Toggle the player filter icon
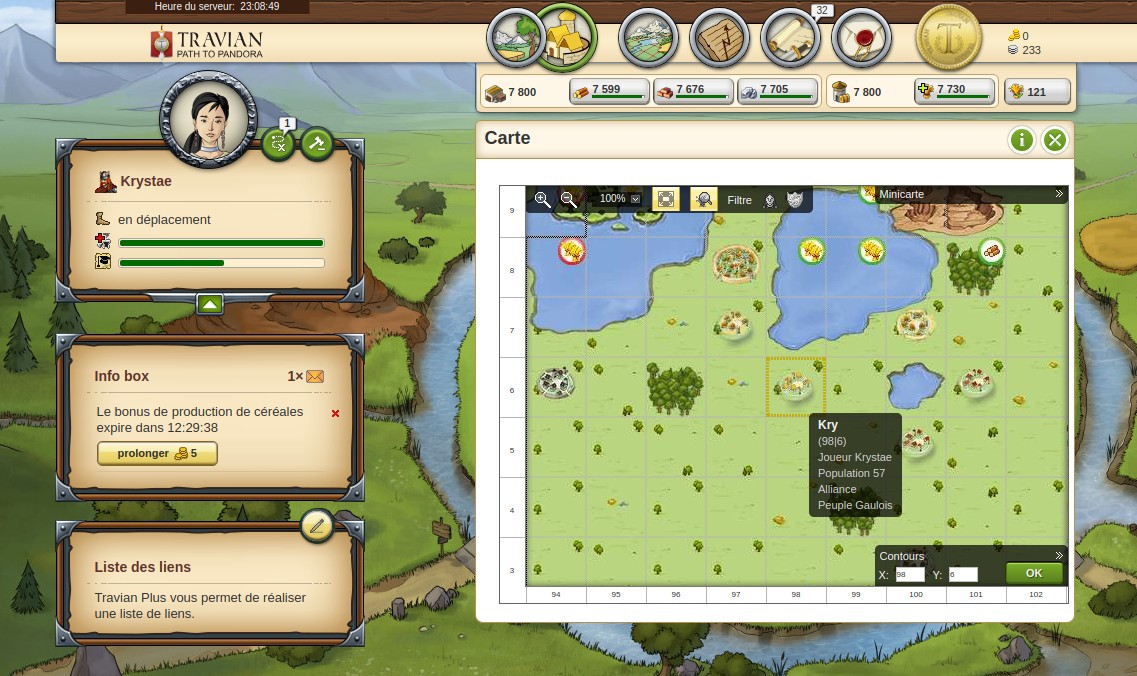 pos(770,200)
